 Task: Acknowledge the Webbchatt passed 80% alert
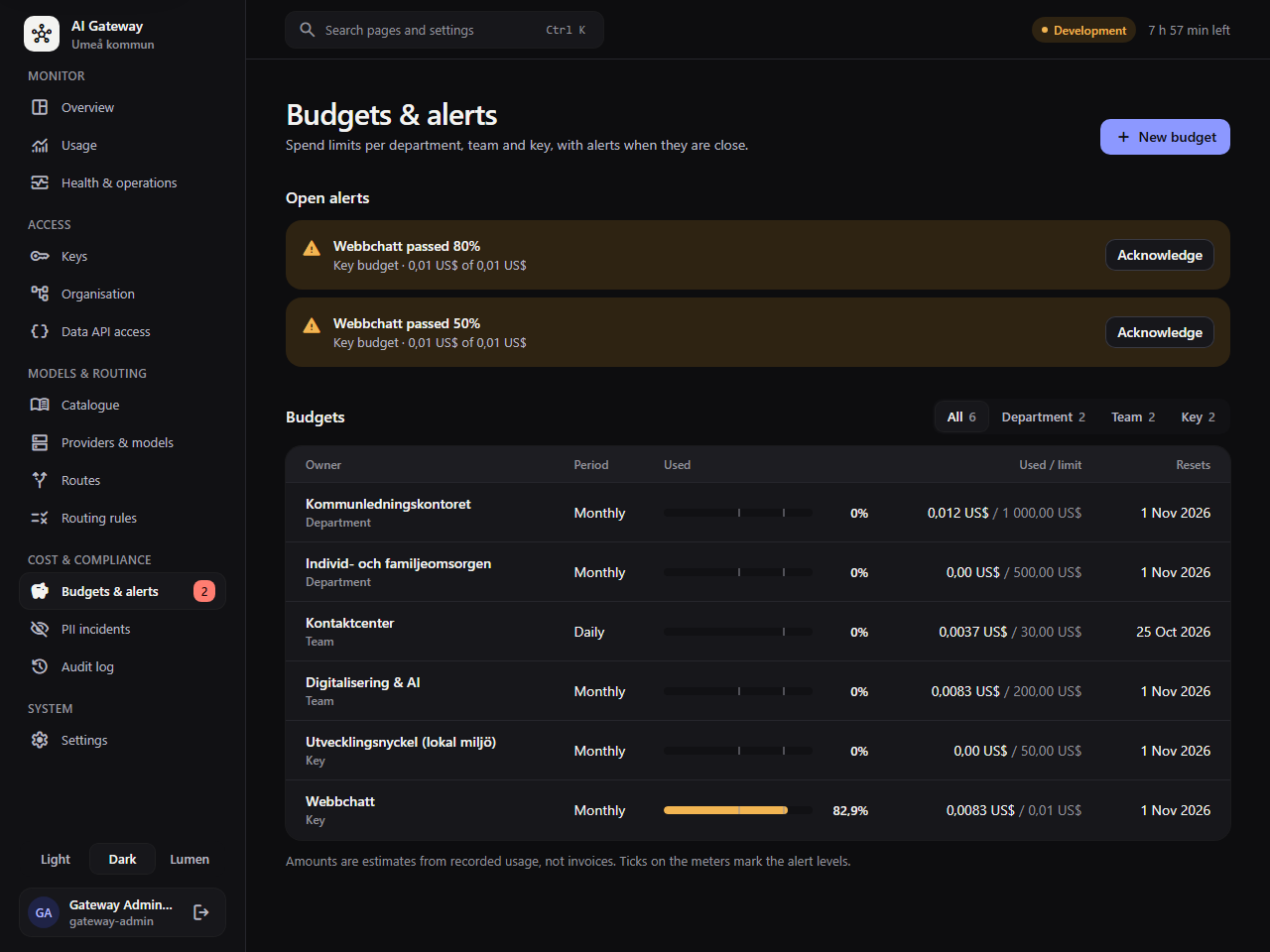tap(1160, 255)
